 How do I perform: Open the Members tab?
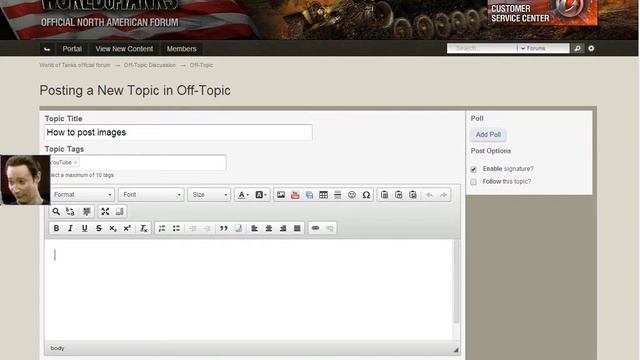point(181,49)
